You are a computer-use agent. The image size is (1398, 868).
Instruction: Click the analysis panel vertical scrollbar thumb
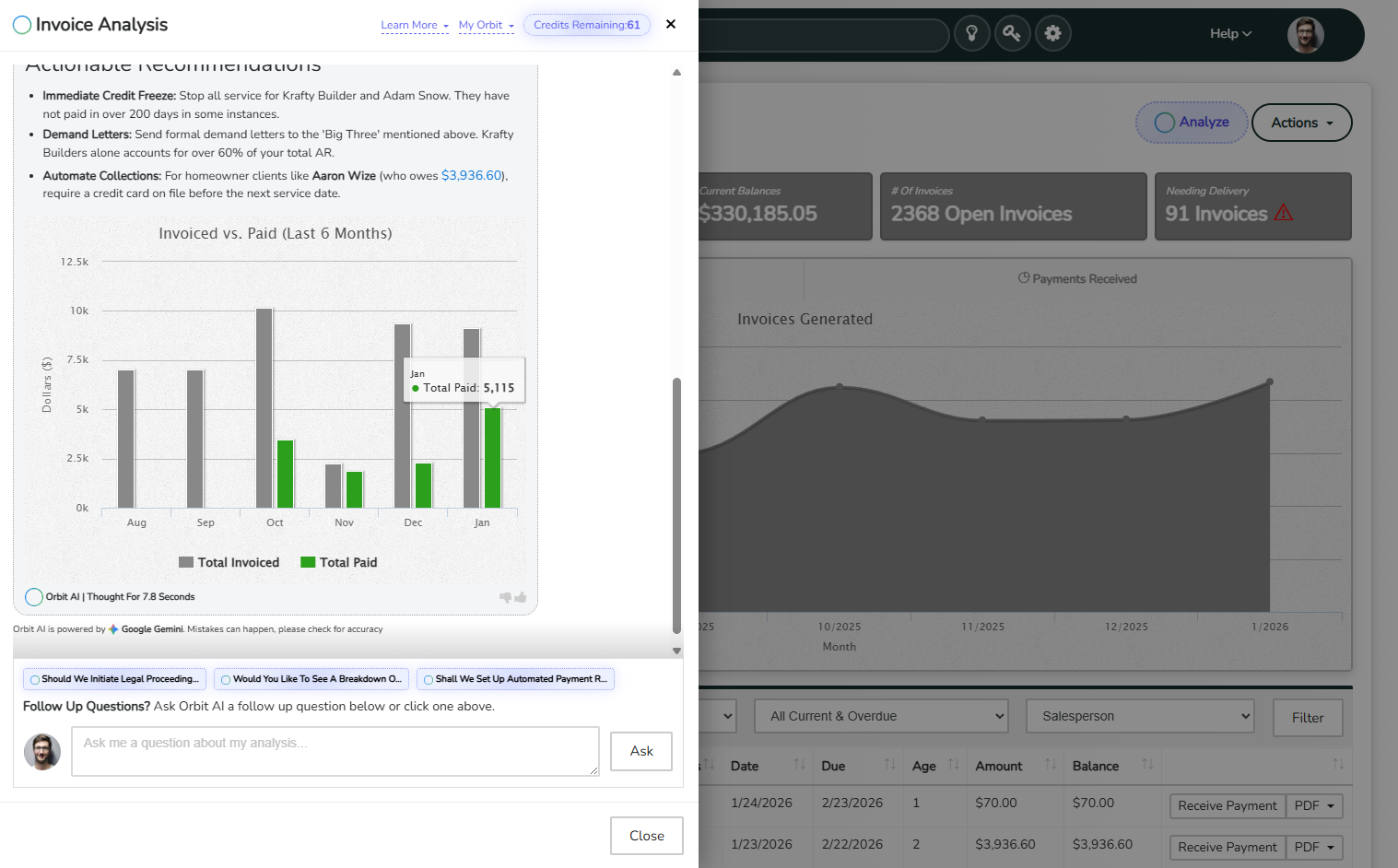point(676,505)
